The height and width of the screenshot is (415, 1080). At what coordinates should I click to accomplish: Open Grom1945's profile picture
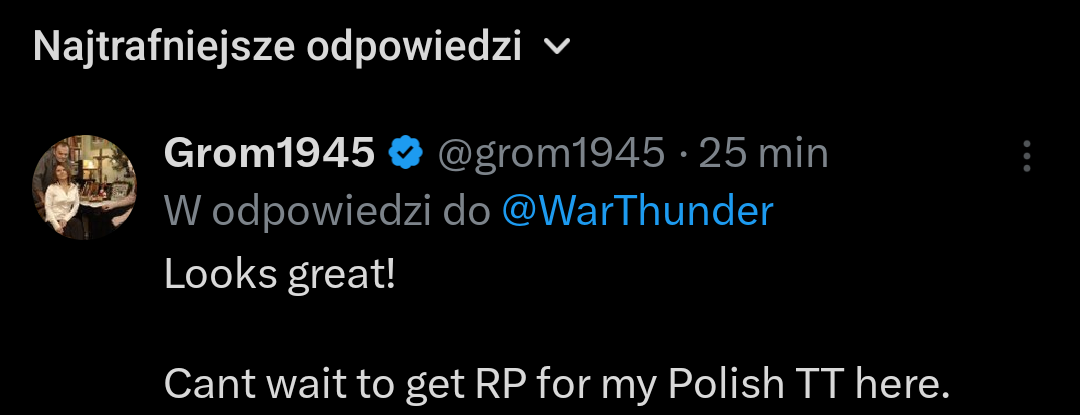click(85, 186)
